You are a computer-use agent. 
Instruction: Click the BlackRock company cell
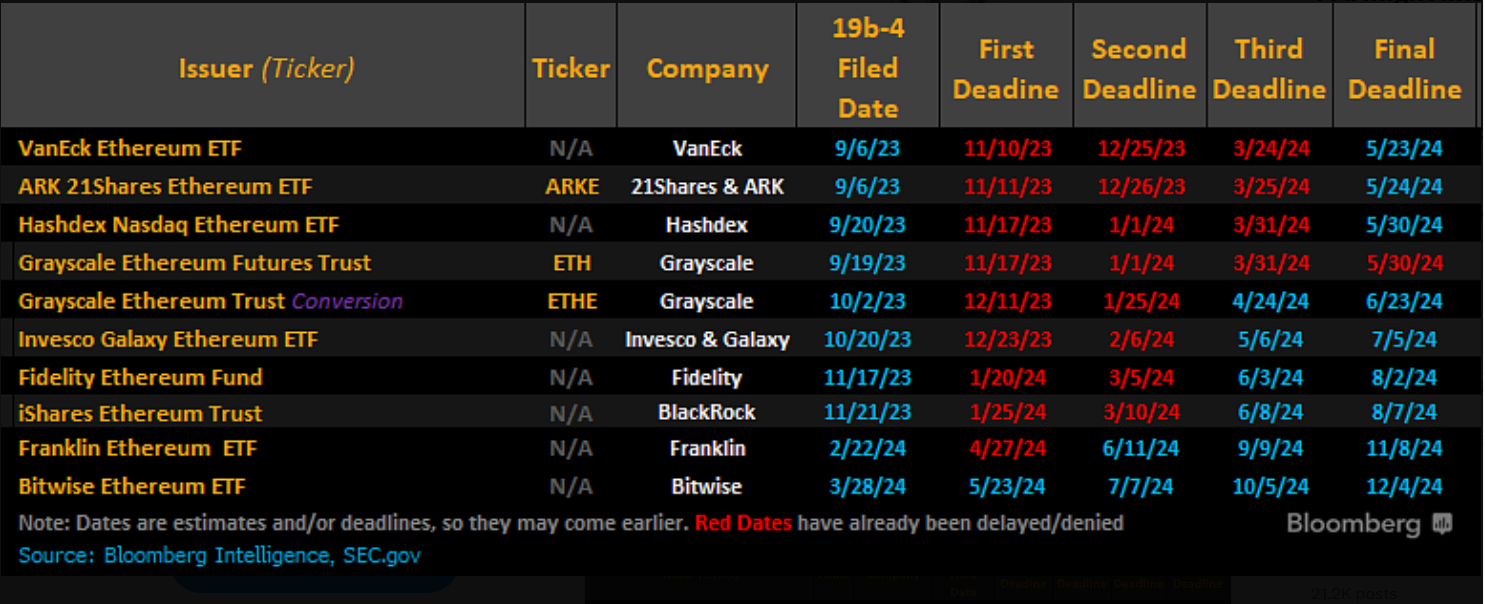pos(706,412)
